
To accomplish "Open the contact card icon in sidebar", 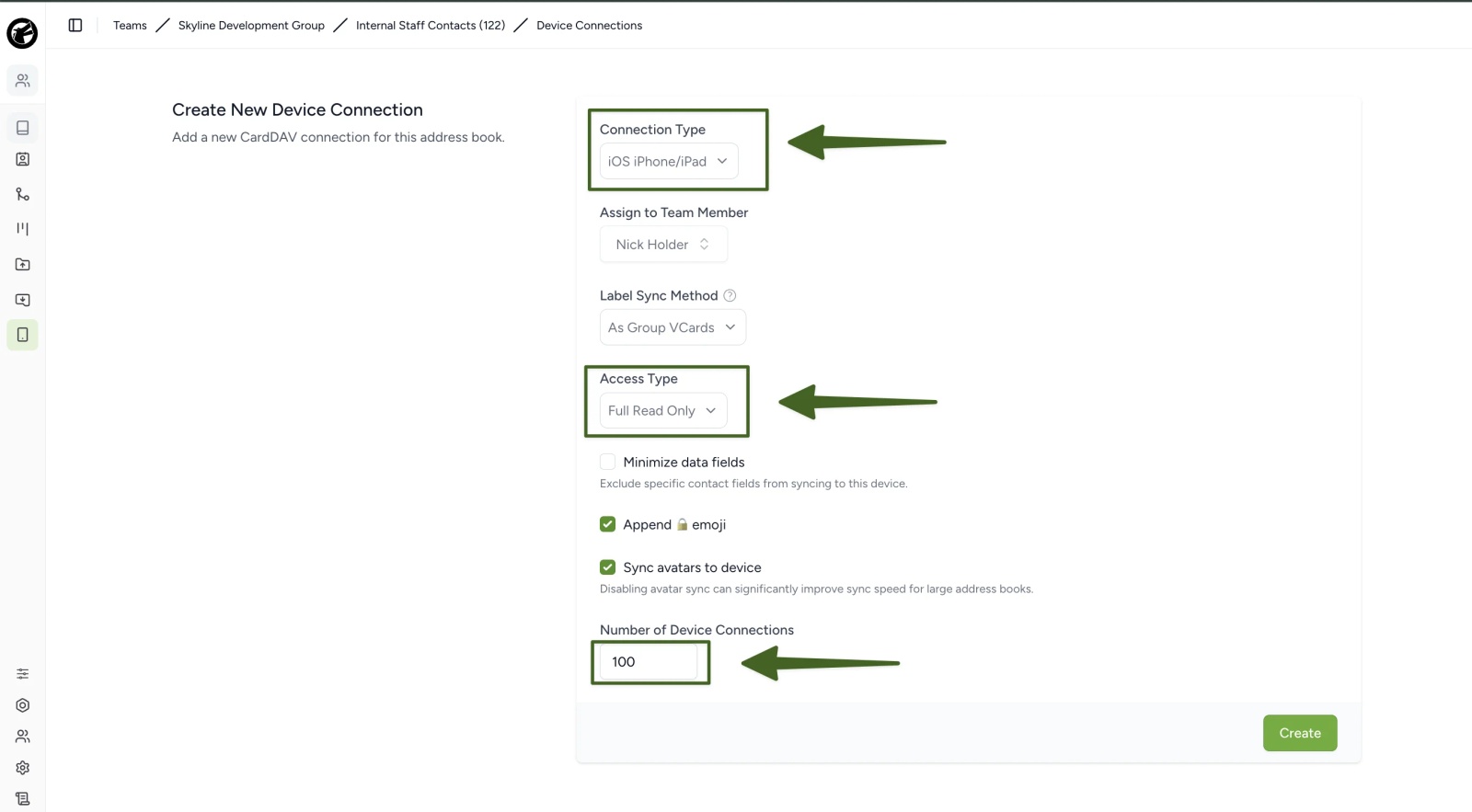I will [x=23, y=159].
